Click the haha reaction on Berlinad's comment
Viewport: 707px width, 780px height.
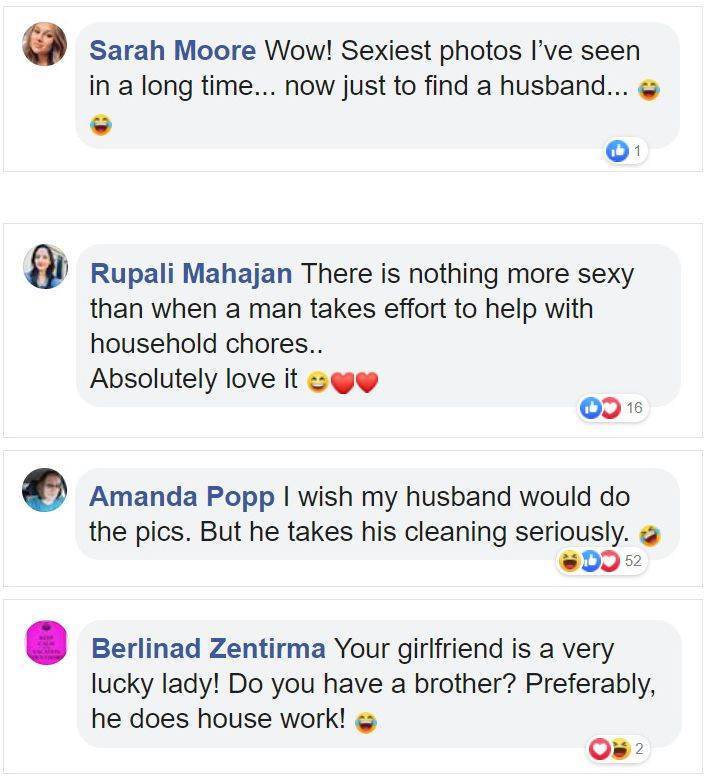coord(619,748)
